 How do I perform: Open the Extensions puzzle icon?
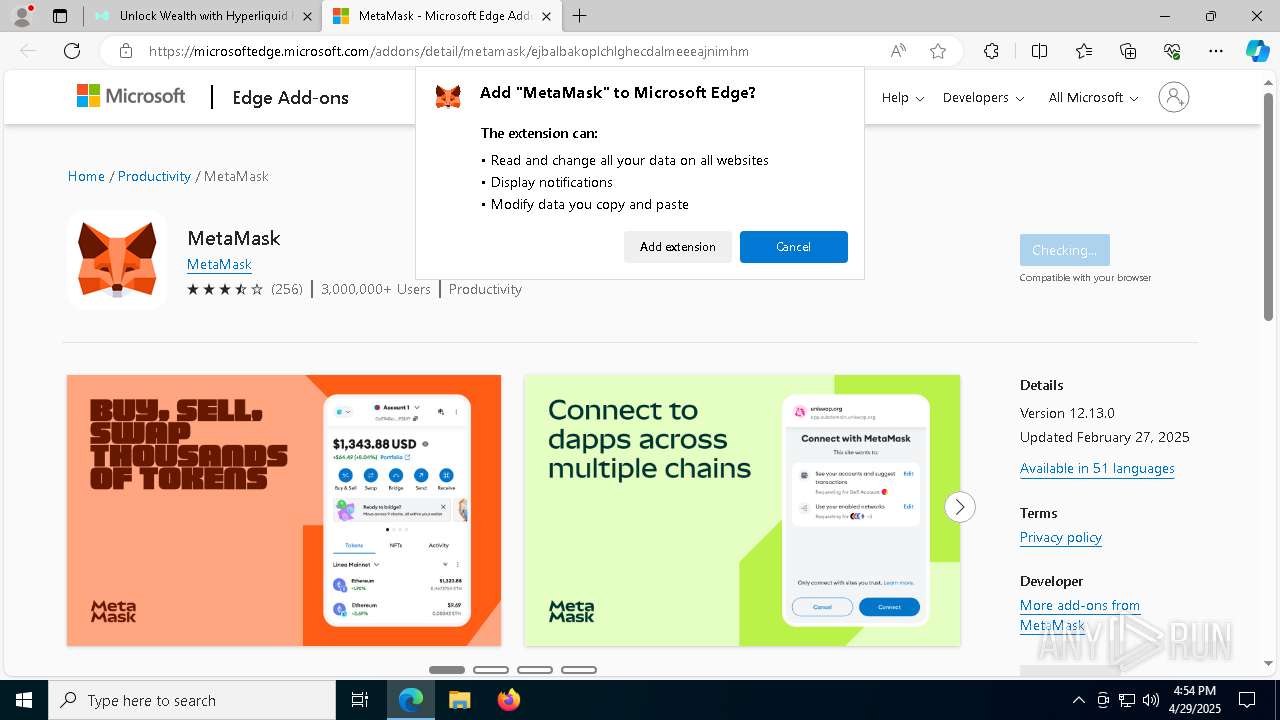[991, 51]
